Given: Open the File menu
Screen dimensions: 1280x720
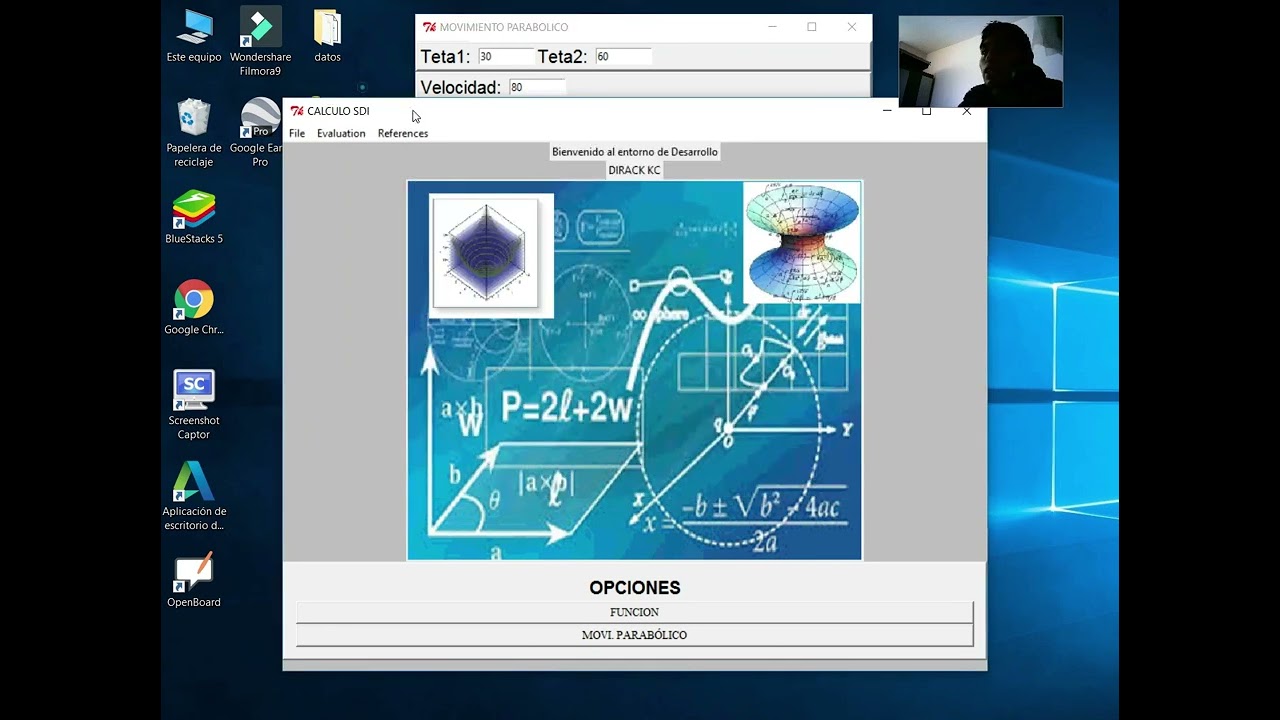Looking at the screenshot, I should (297, 133).
